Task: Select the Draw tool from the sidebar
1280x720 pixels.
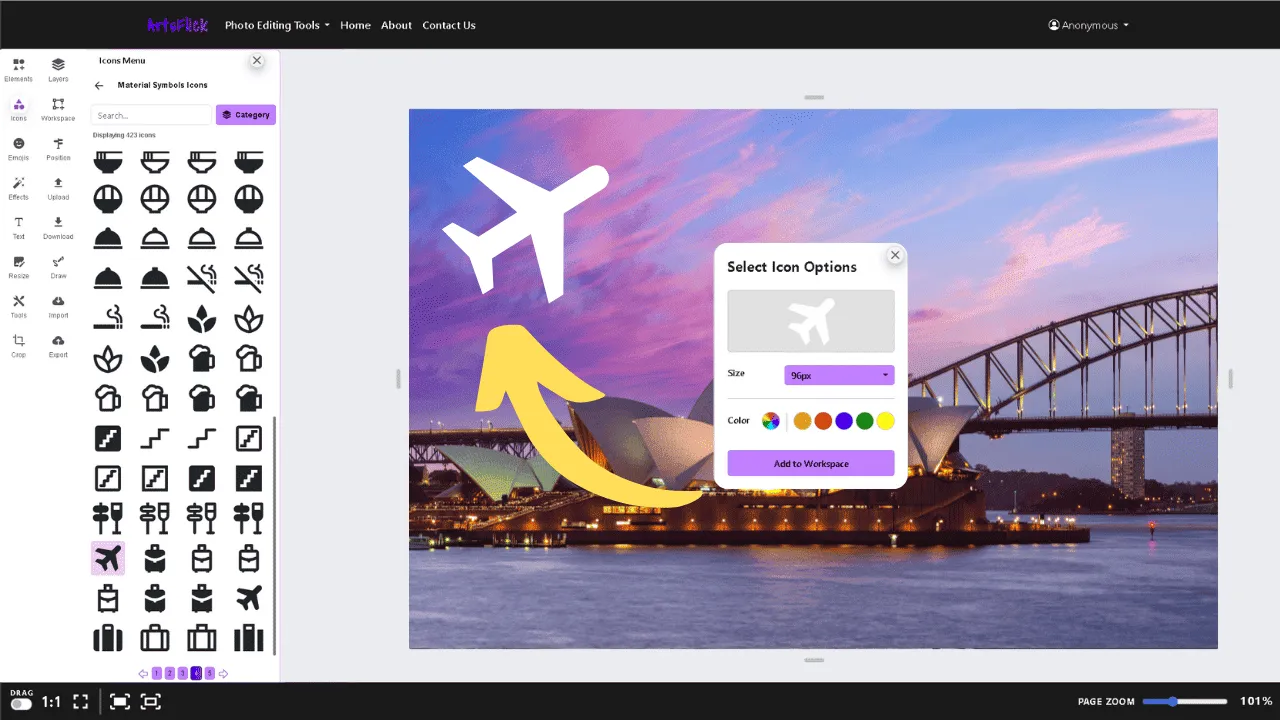Action: pos(57,268)
